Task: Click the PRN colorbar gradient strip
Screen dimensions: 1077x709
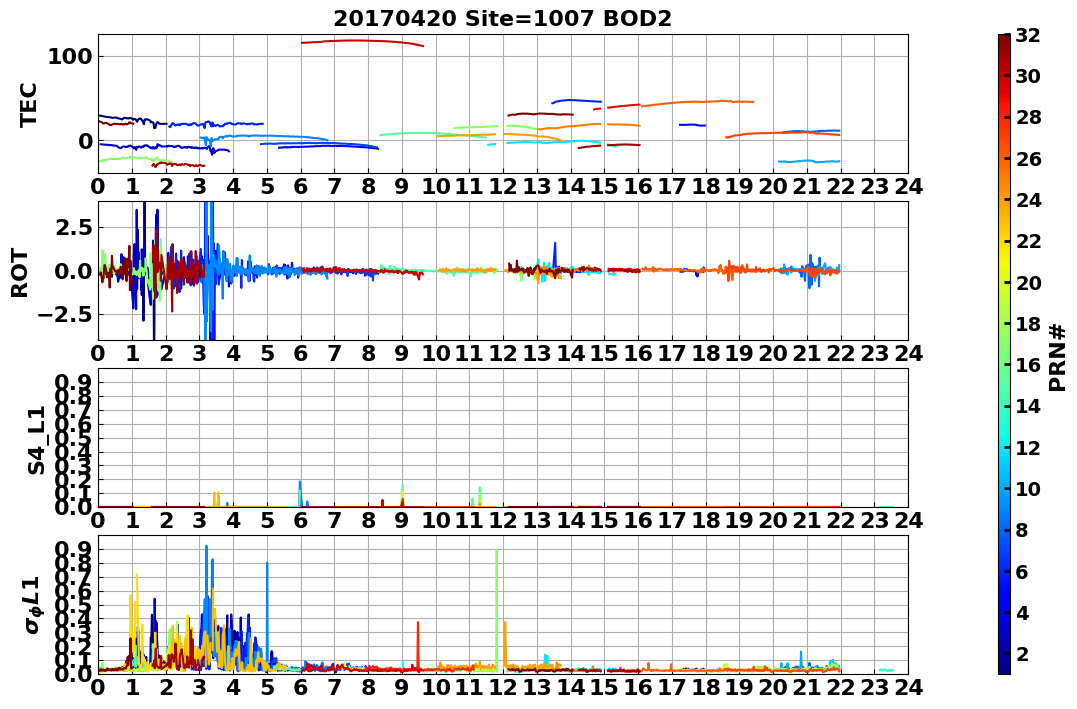Action: click(1004, 354)
